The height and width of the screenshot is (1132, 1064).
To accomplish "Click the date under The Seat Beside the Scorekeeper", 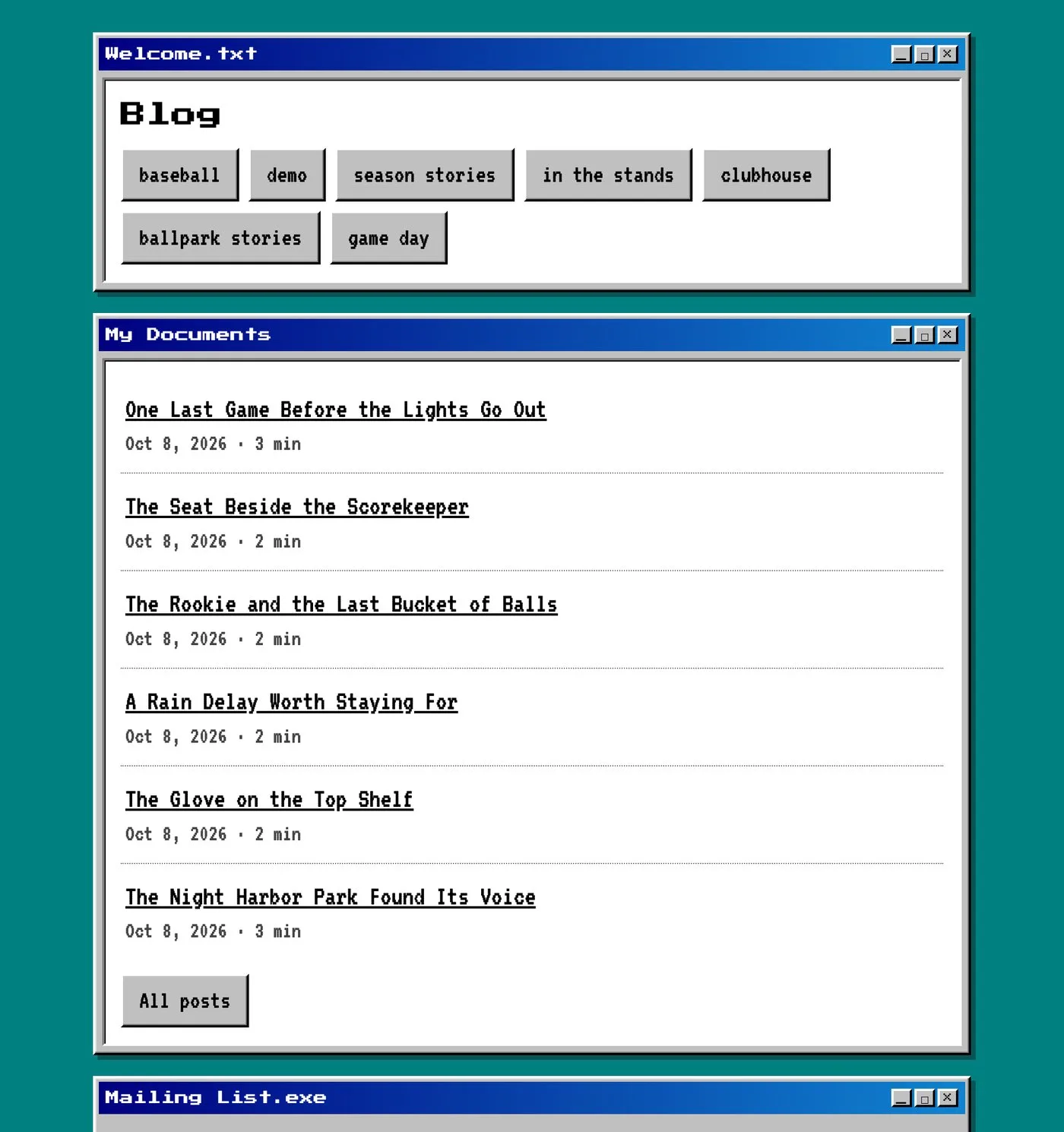I will [176, 542].
